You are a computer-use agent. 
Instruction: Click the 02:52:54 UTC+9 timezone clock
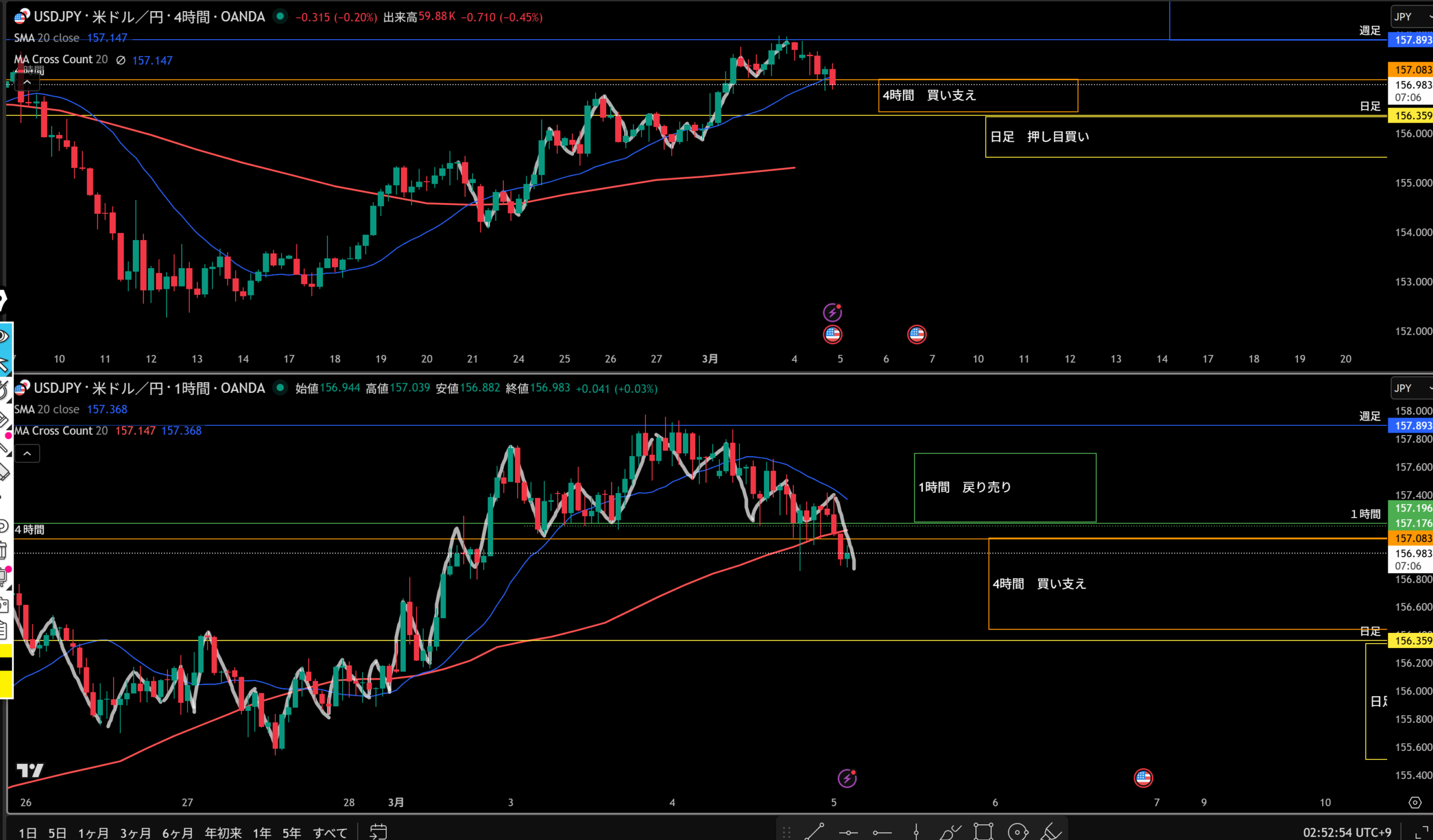point(1347,833)
